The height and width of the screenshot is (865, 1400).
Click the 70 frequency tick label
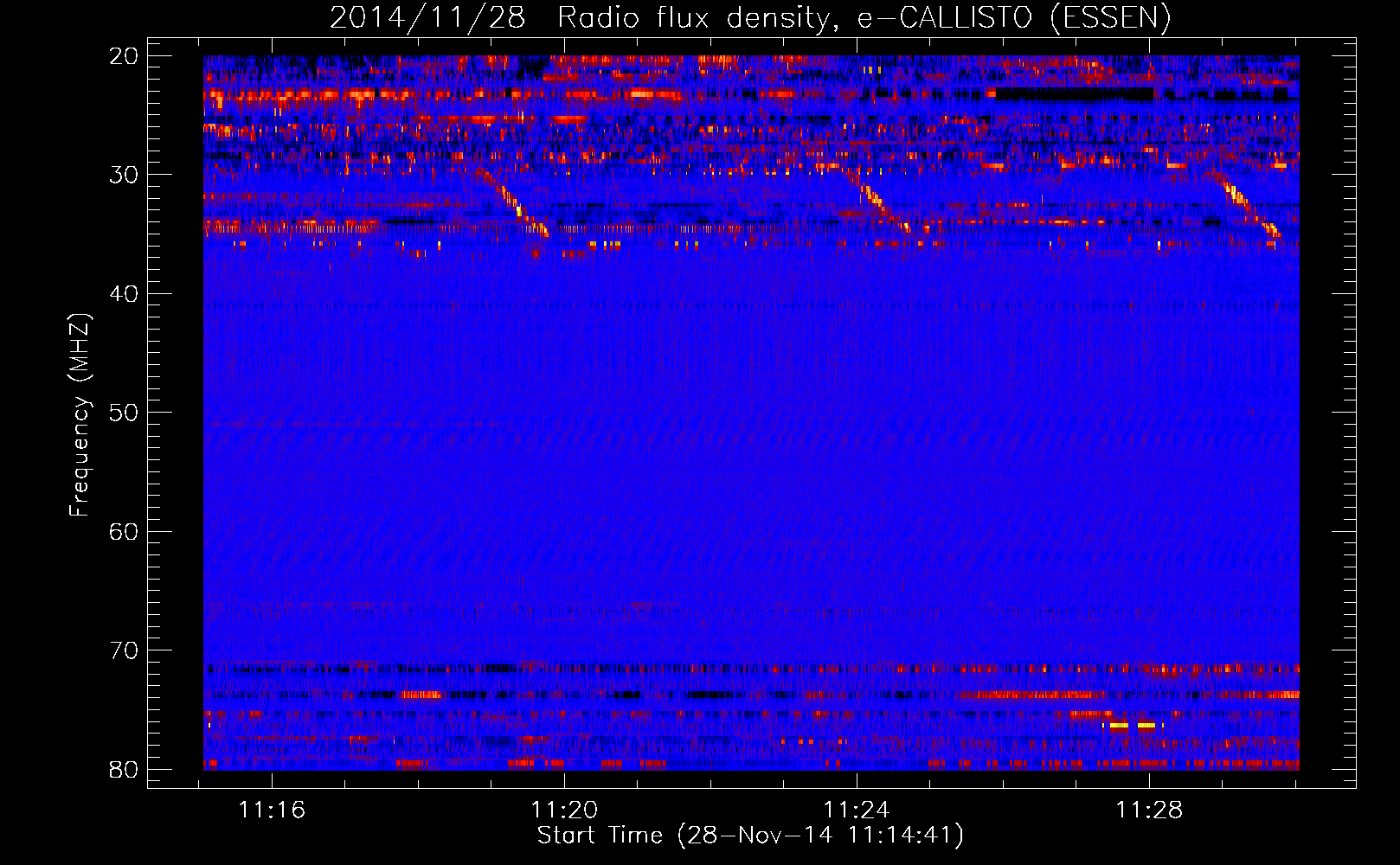(x=124, y=650)
